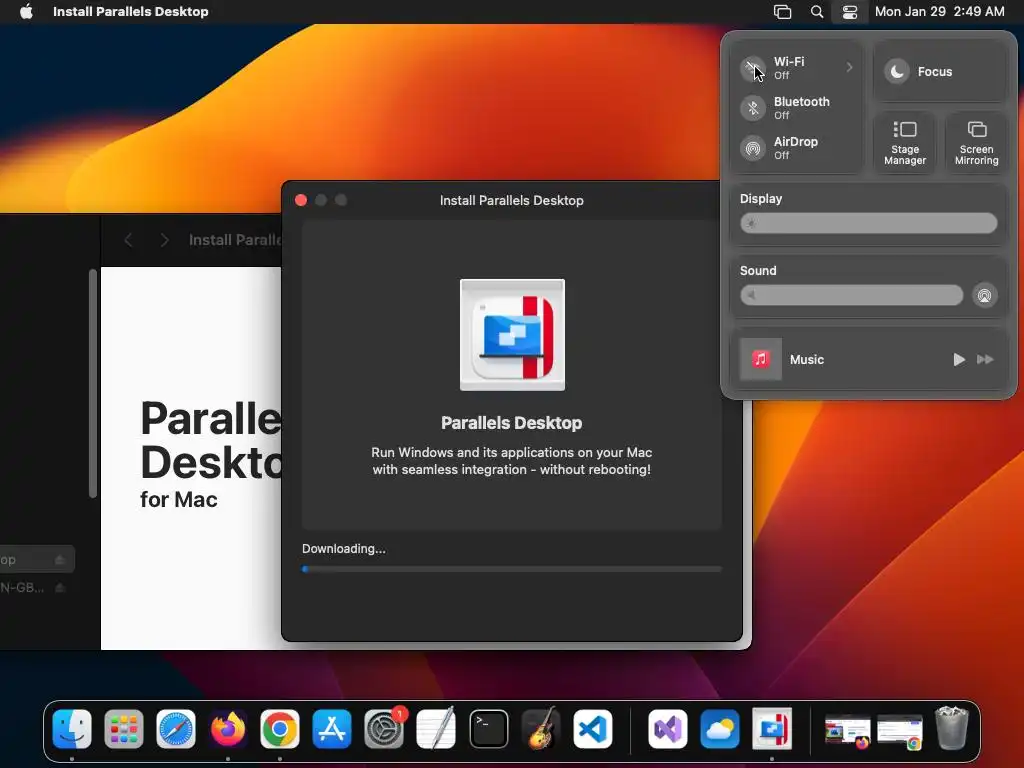
Task: Open AirPlay audio output icon next to Sound
Action: coord(984,295)
